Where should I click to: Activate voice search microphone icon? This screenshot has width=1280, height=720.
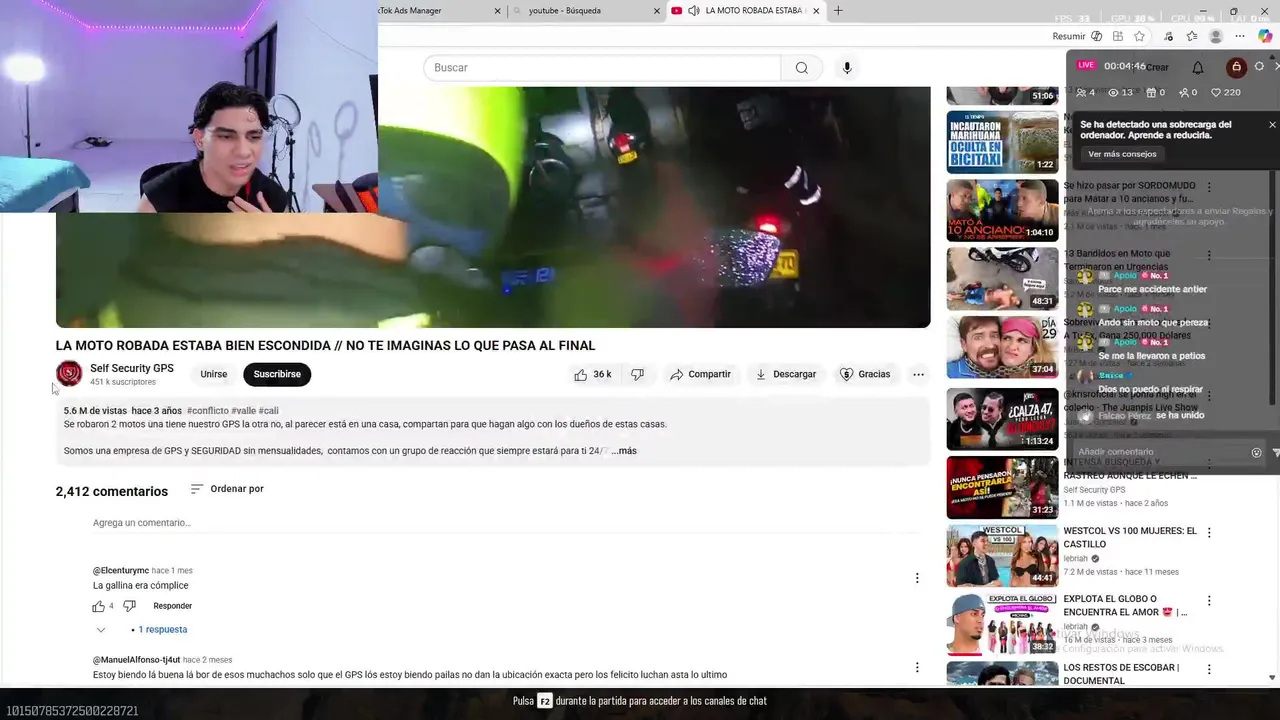point(847,68)
